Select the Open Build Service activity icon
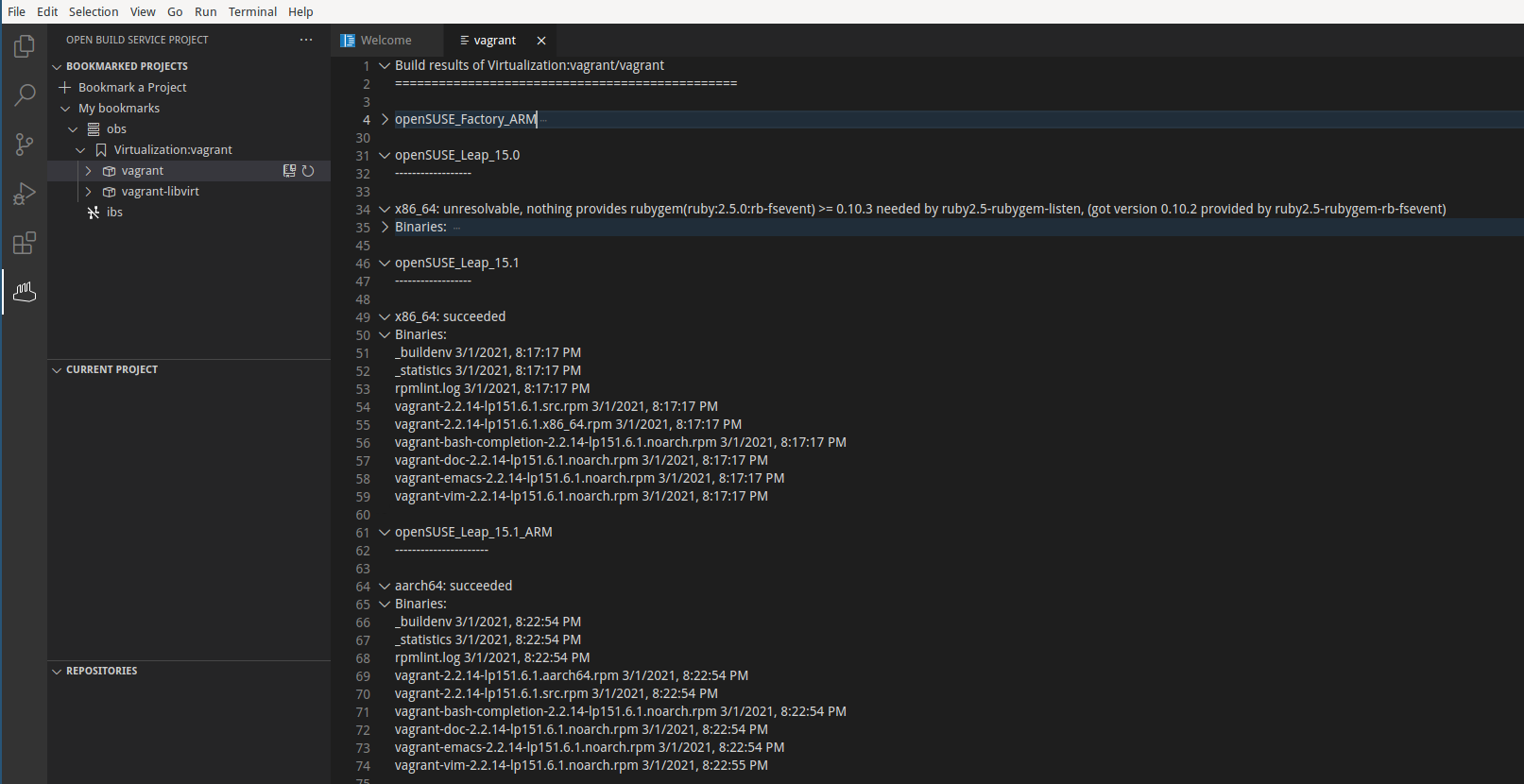The image size is (1524, 784). [x=25, y=292]
